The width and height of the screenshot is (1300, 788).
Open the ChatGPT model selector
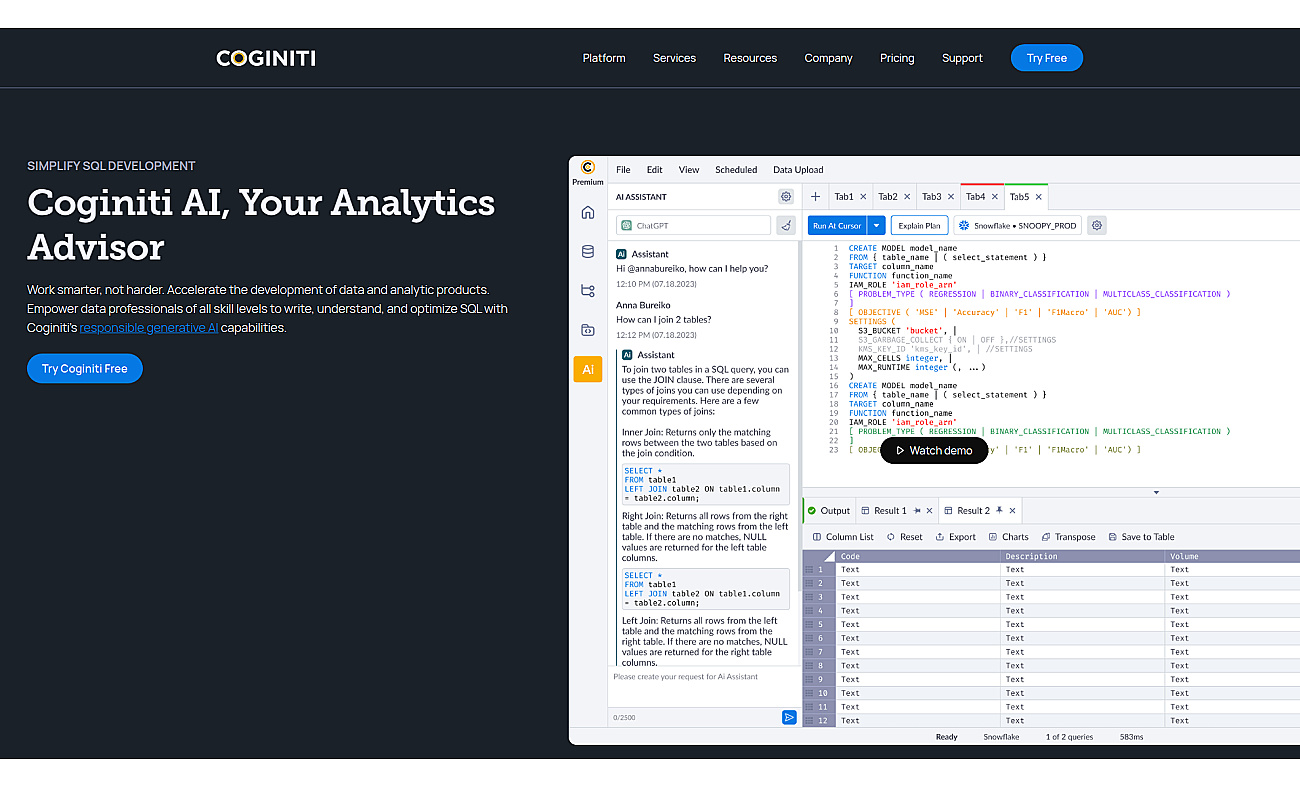coord(693,226)
